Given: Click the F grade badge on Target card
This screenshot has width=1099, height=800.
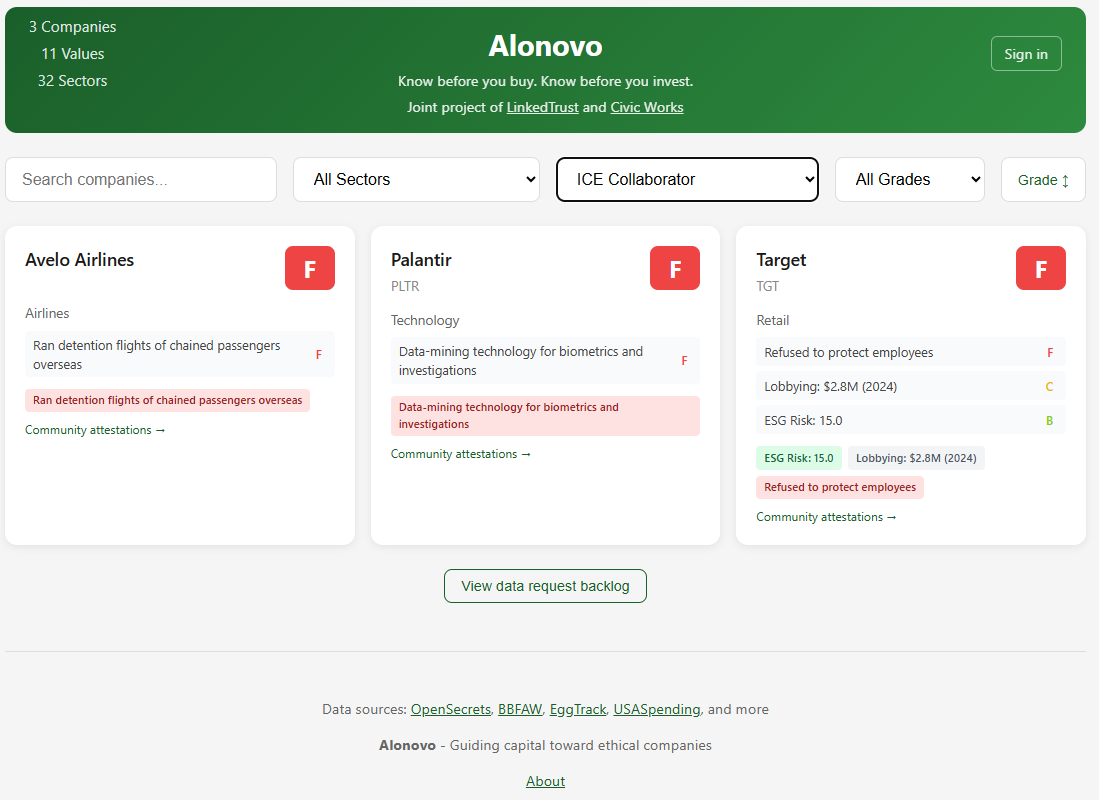Looking at the screenshot, I should (x=1040, y=268).
